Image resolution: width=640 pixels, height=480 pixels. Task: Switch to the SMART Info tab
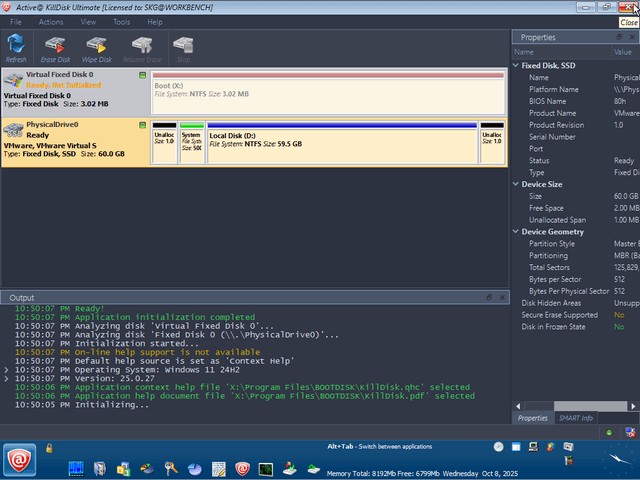click(x=575, y=418)
